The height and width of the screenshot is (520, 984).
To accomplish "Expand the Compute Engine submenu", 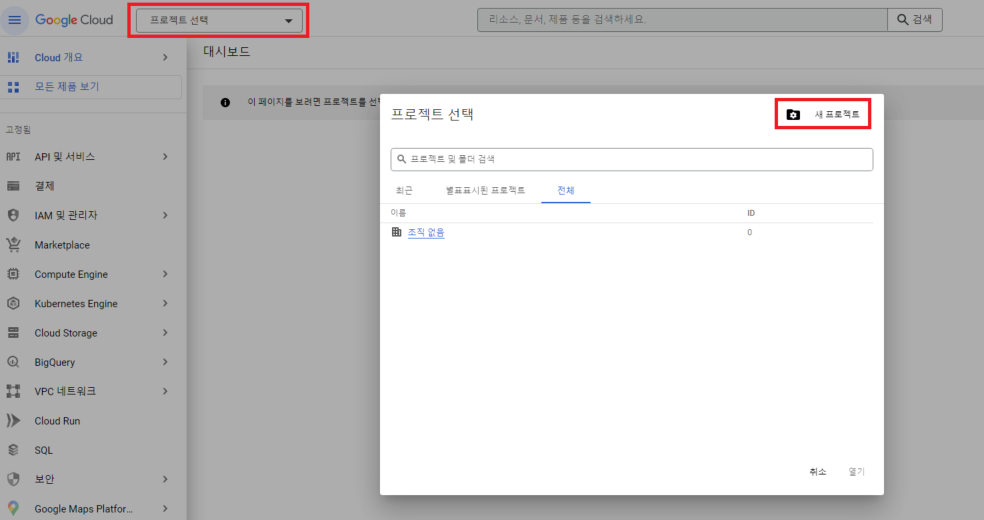I will (x=165, y=274).
